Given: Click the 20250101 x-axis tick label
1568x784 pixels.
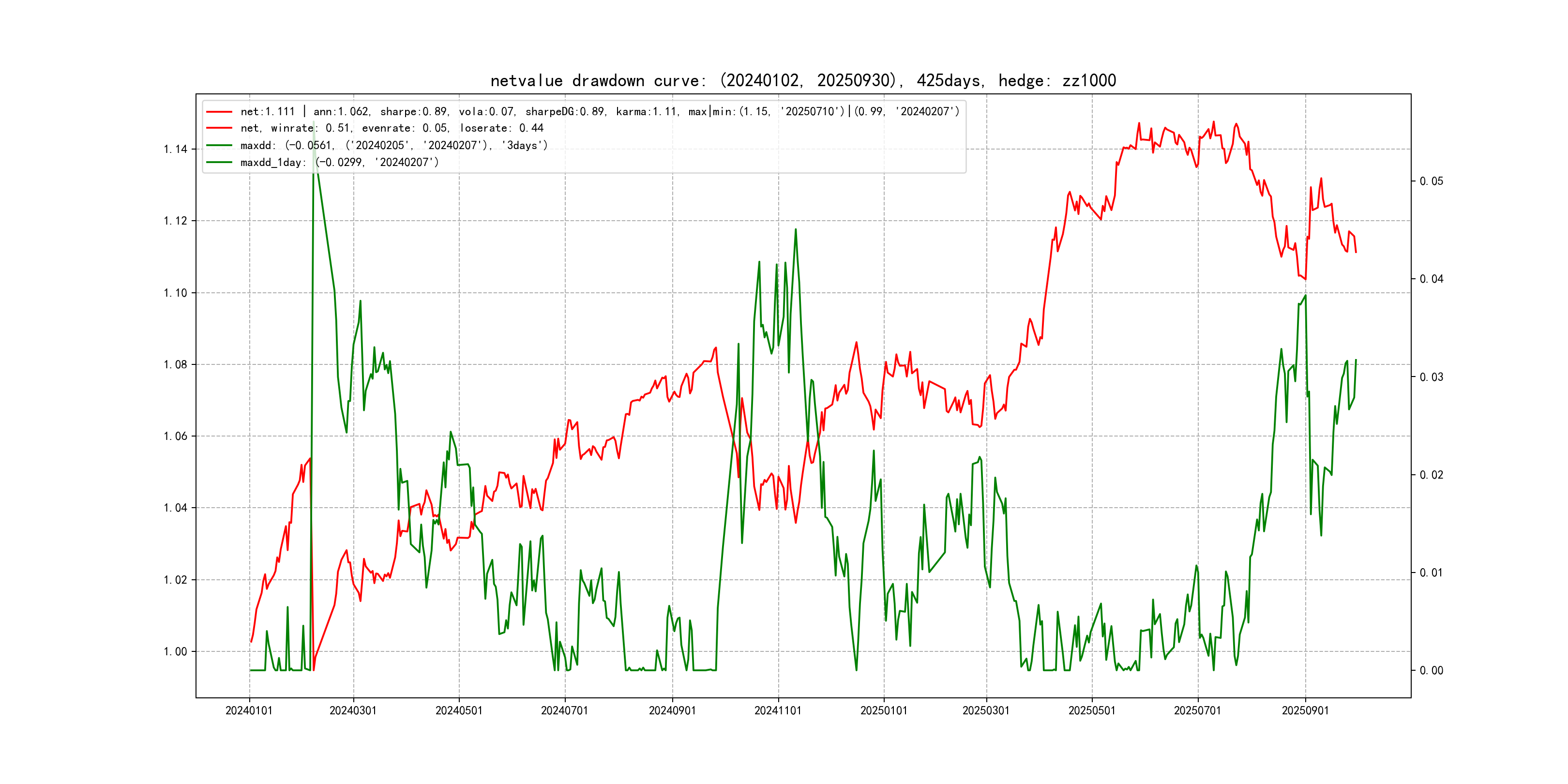Looking at the screenshot, I should tap(884, 711).
